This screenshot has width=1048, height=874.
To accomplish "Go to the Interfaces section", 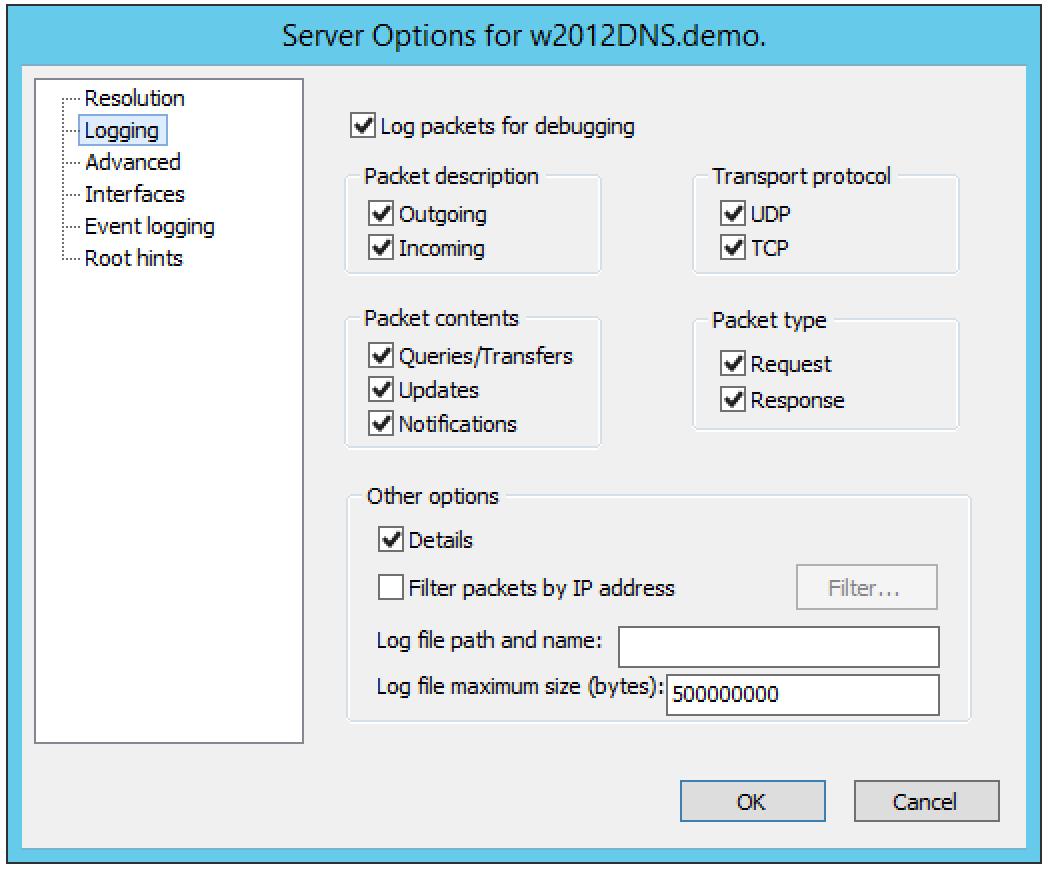I will [x=134, y=194].
